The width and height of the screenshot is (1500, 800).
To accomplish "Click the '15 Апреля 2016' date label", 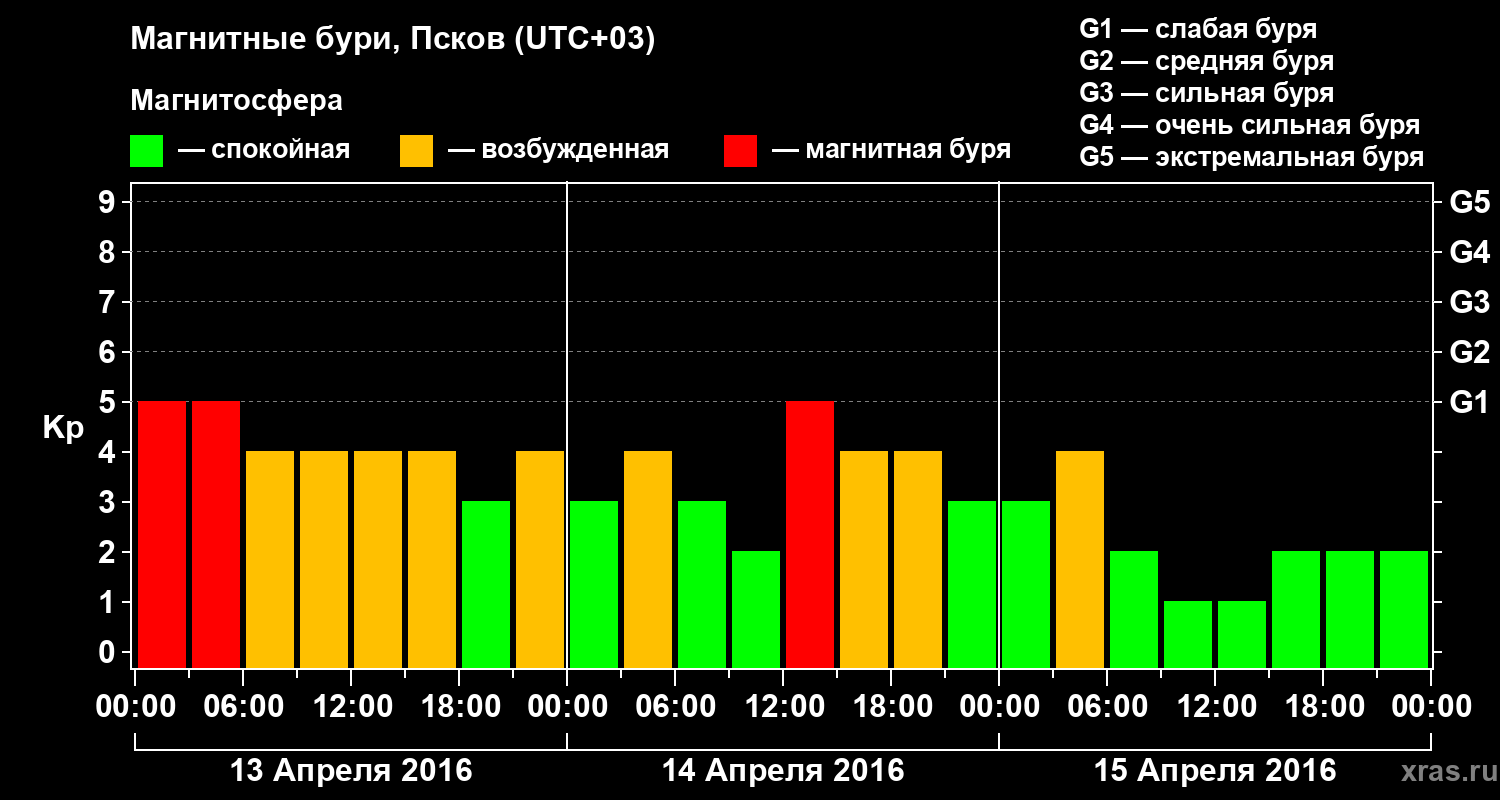I will (x=1215, y=771).
